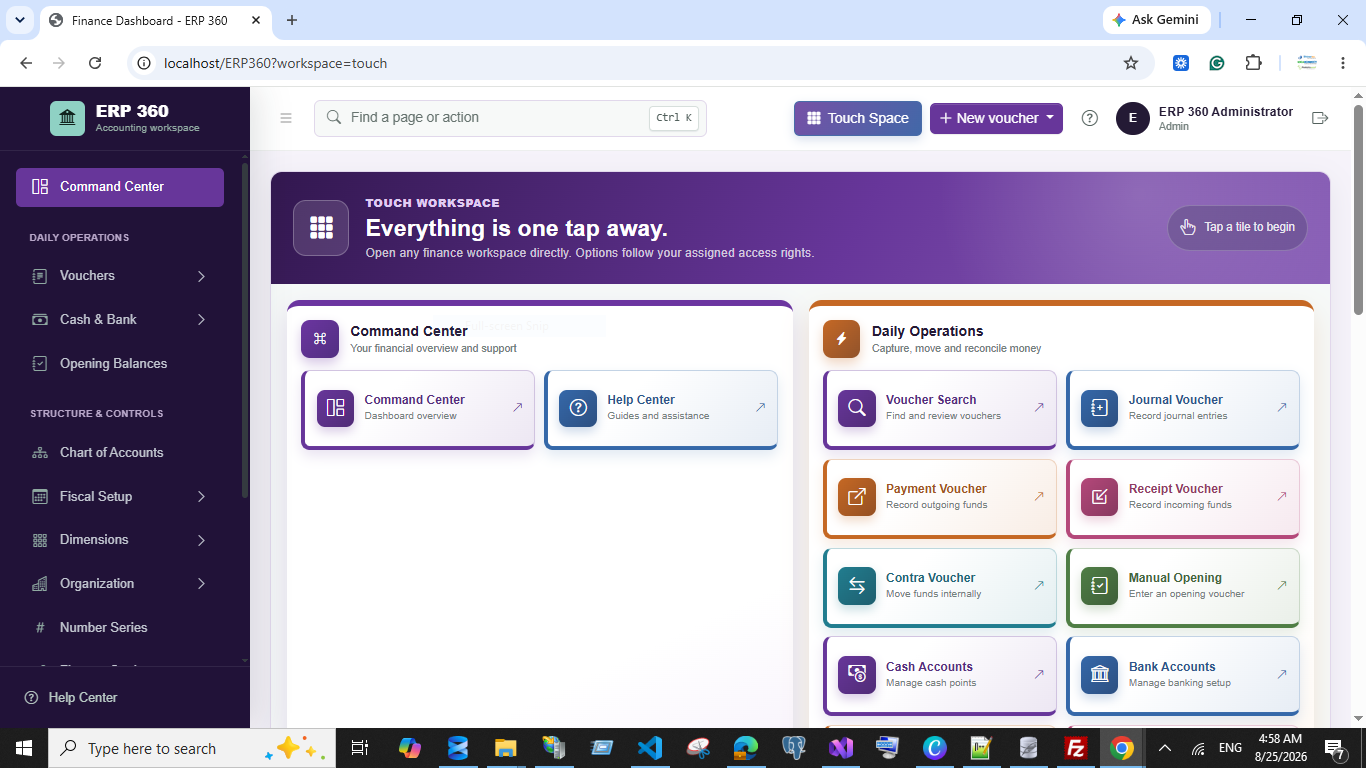Image resolution: width=1366 pixels, height=768 pixels.
Task: Toggle the sidebar hamburger menu icon
Action: (x=286, y=118)
